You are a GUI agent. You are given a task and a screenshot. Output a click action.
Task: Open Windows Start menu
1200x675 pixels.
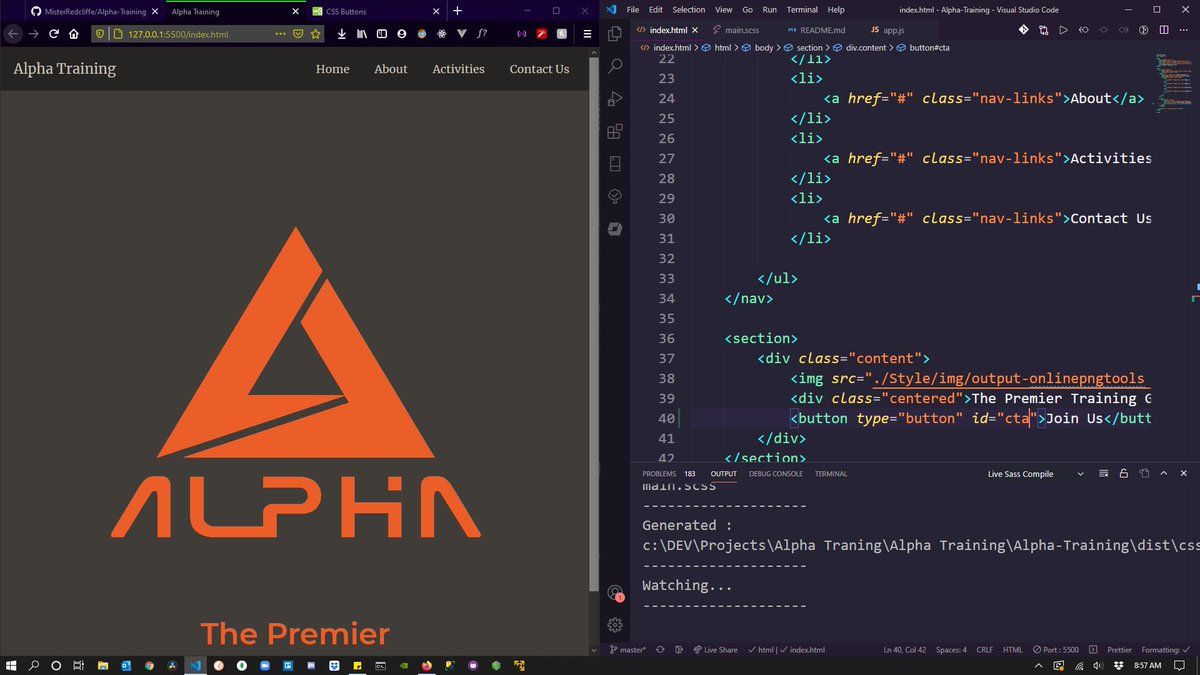[12, 665]
